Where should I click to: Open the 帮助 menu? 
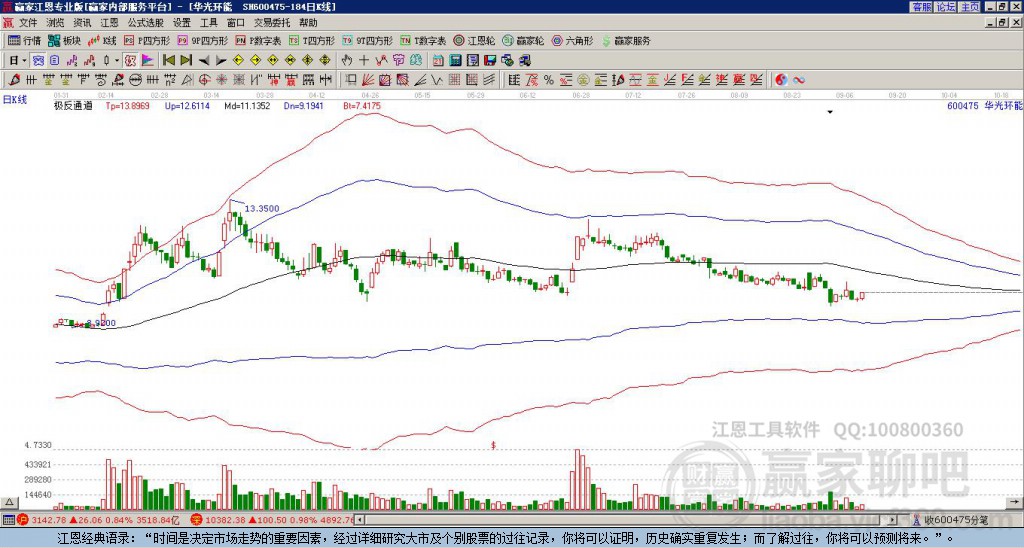click(x=308, y=23)
